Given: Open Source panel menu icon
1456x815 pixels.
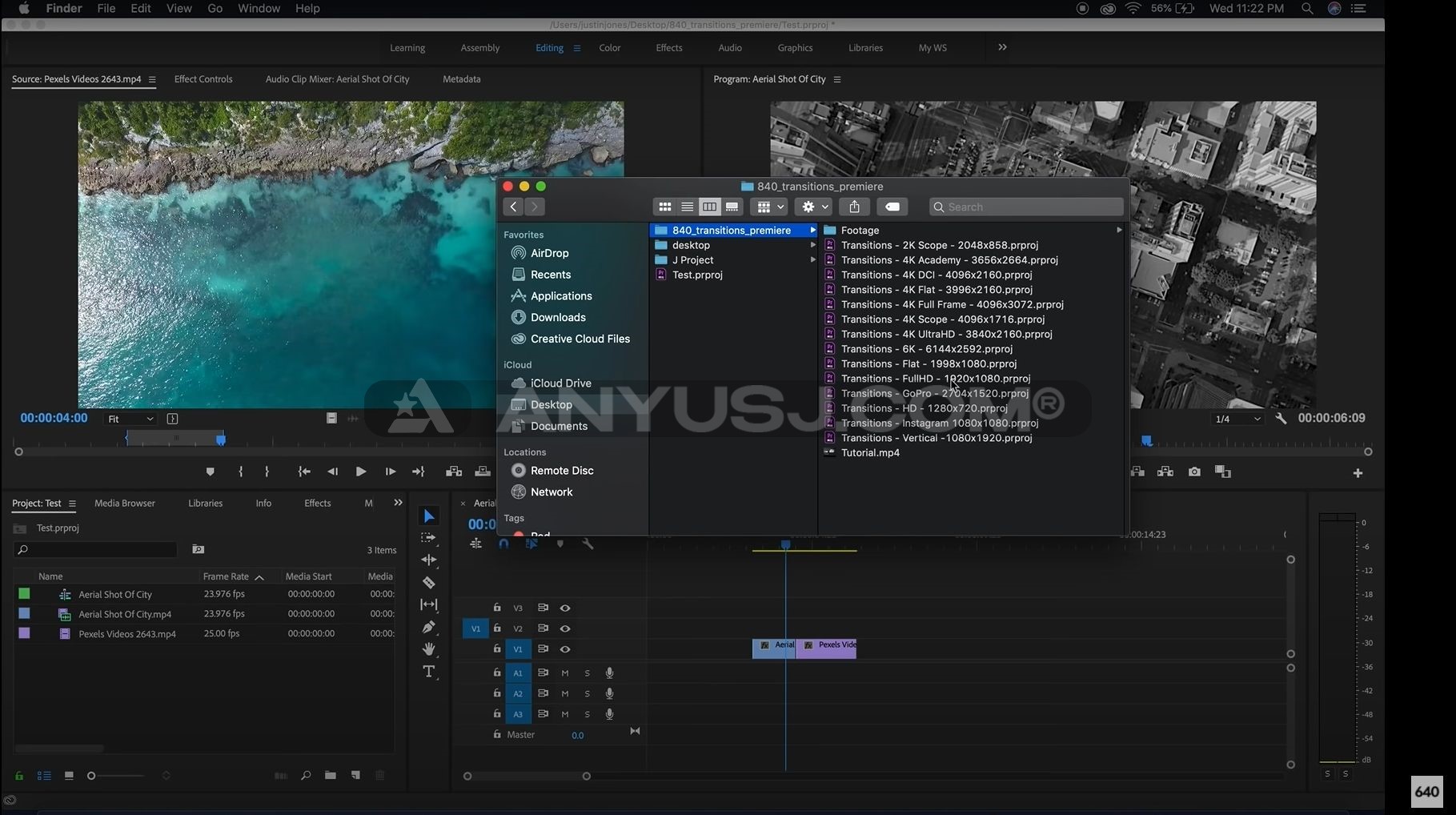Looking at the screenshot, I should 152,79.
